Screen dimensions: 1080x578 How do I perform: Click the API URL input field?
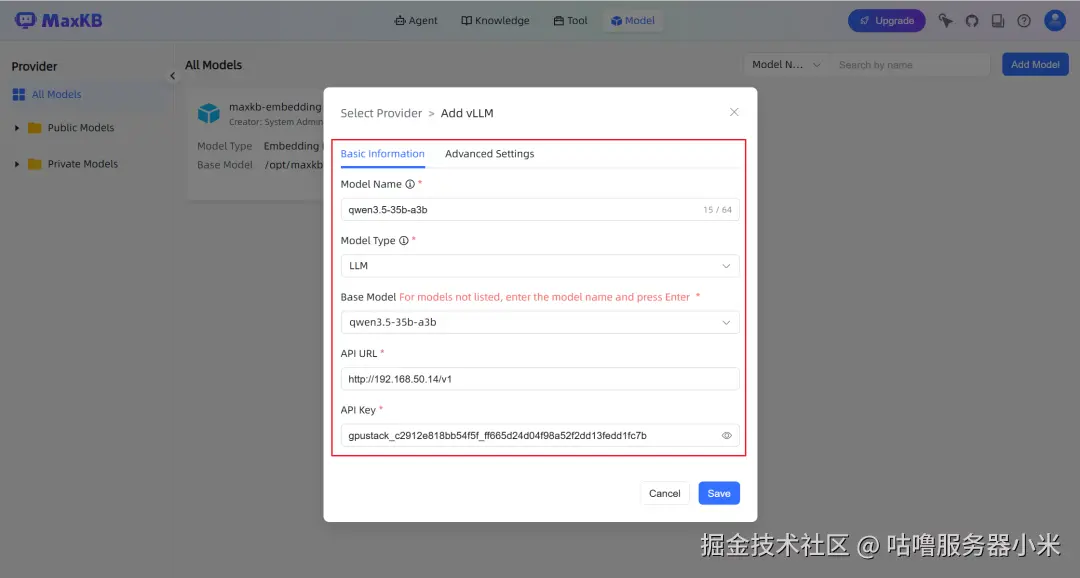pos(540,379)
